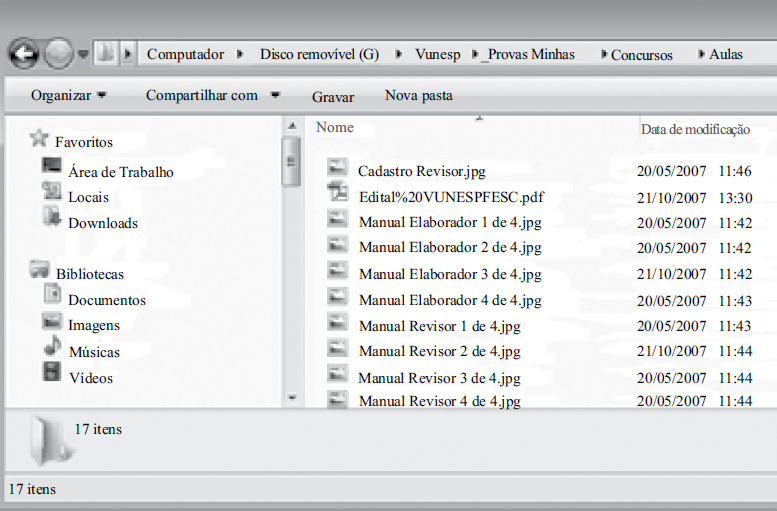This screenshot has width=777, height=511.
Task: Sort files by the Nome column header
Action: [x=335, y=127]
